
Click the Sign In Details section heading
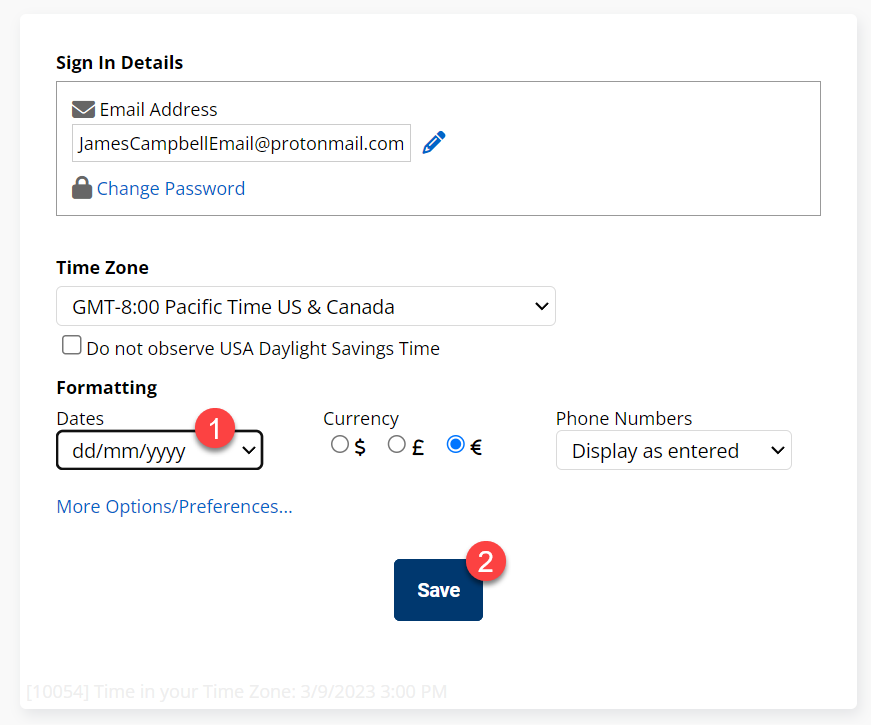click(119, 62)
